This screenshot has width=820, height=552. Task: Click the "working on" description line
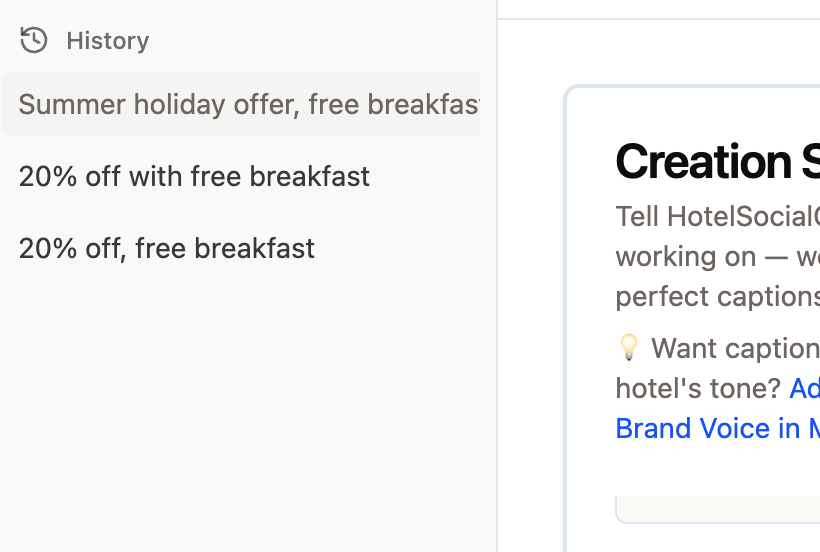point(716,256)
